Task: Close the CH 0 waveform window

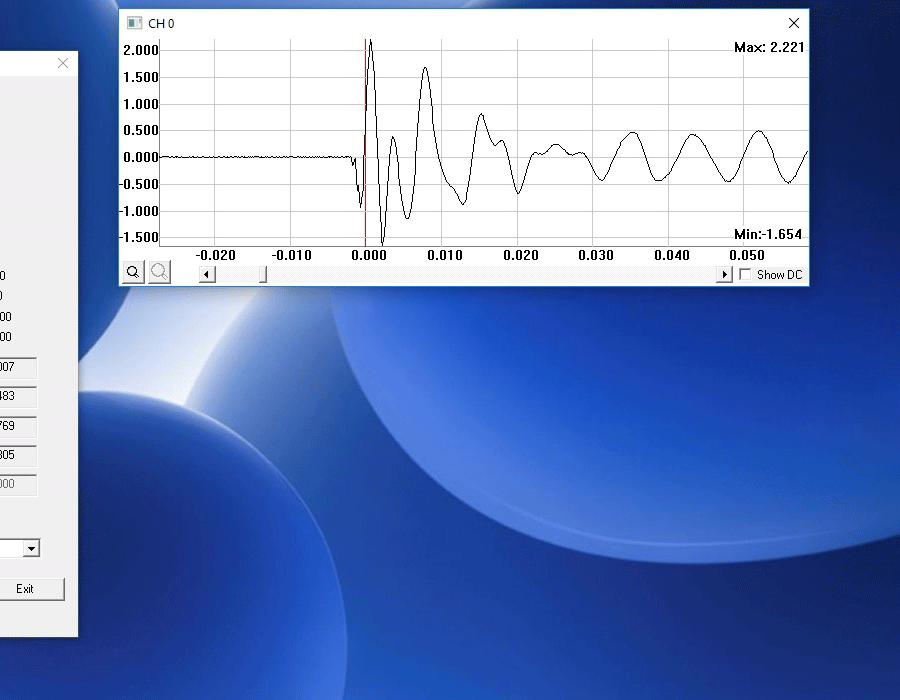Action: point(794,23)
